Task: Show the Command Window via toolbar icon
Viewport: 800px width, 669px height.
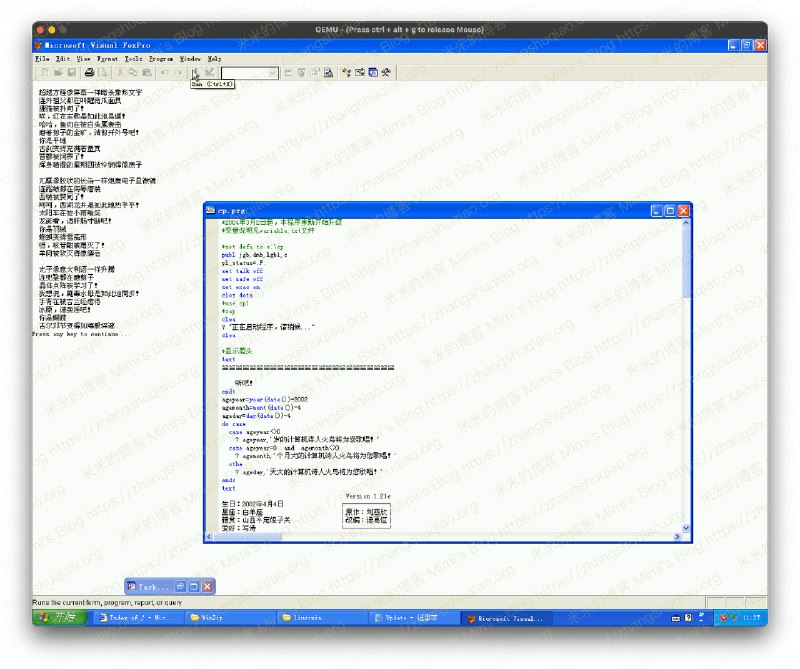Action: click(288, 72)
